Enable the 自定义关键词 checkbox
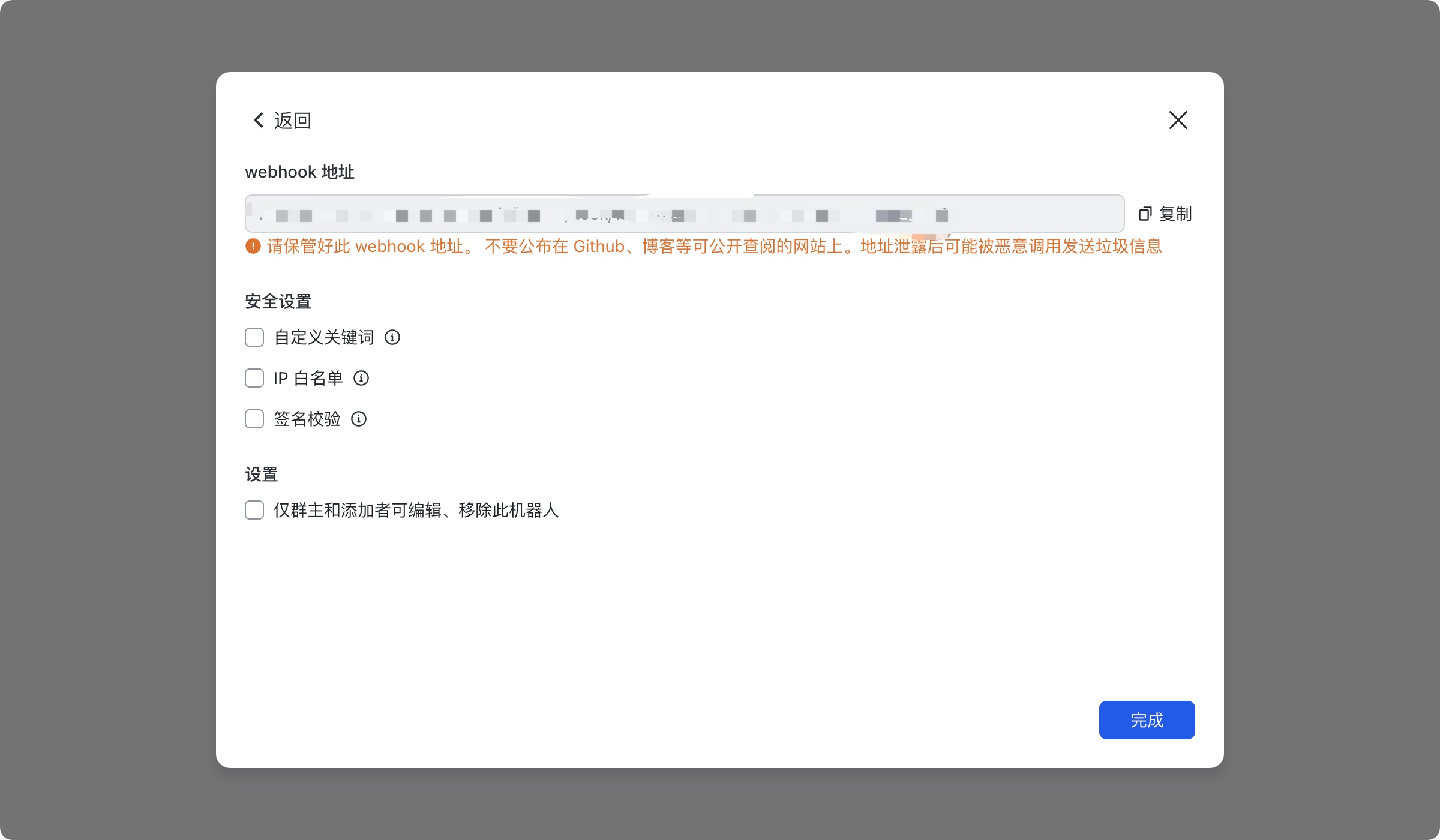The height and width of the screenshot is (840, 1440). tap(254, 337)
